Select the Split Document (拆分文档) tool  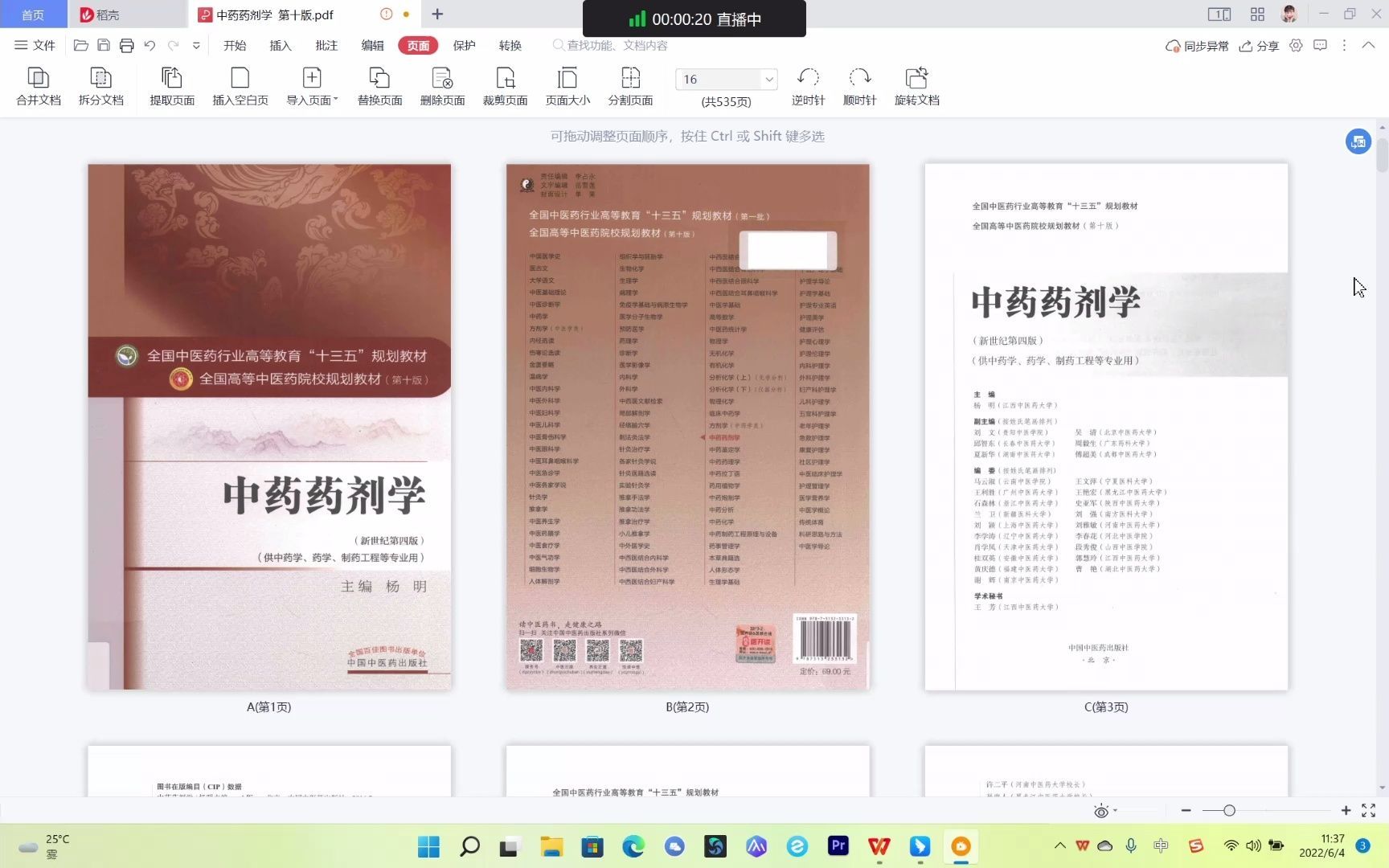point(100,86)
